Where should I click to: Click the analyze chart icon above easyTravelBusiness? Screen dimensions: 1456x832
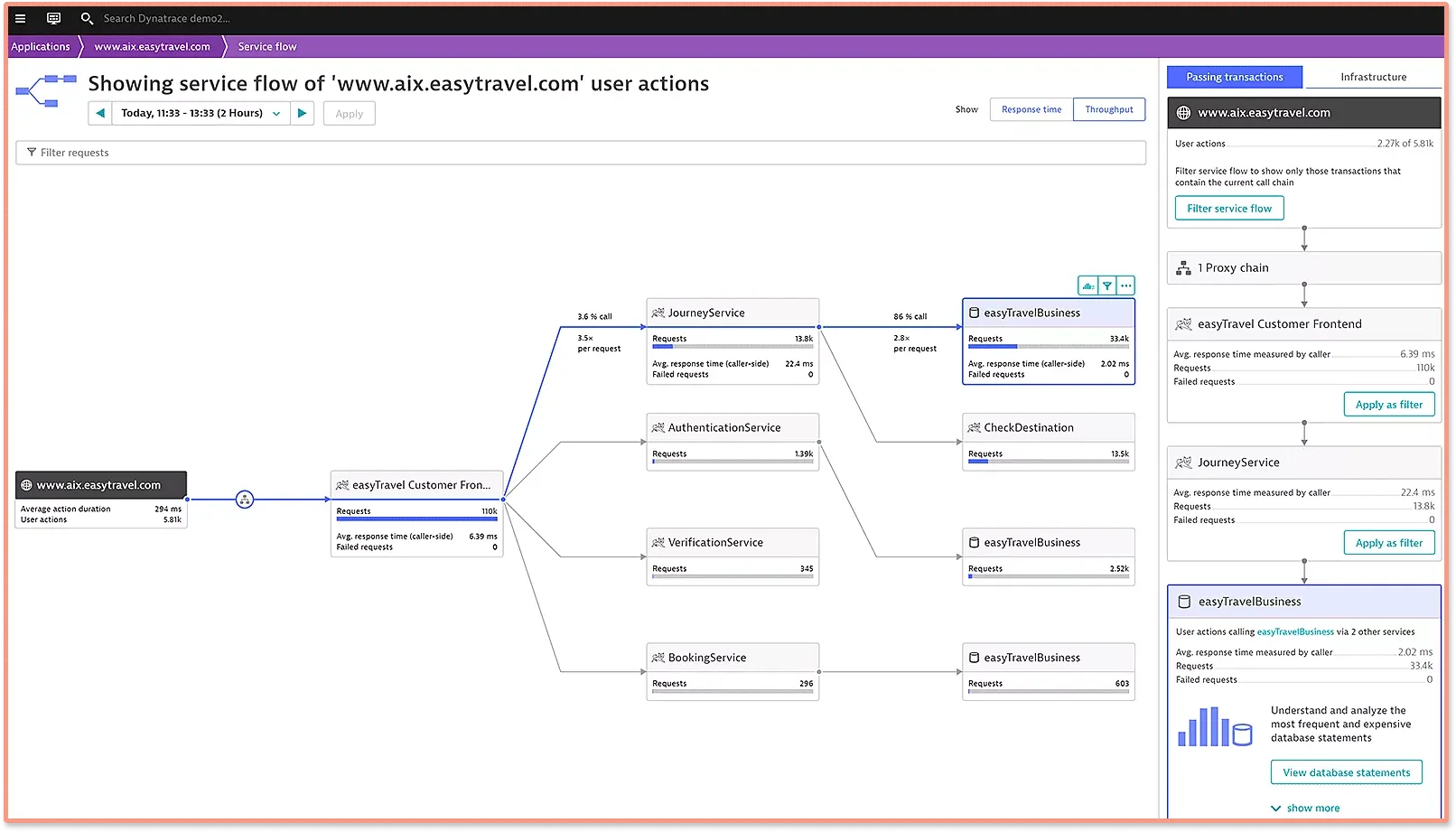pyautogui.click(x=1088, y=285)
